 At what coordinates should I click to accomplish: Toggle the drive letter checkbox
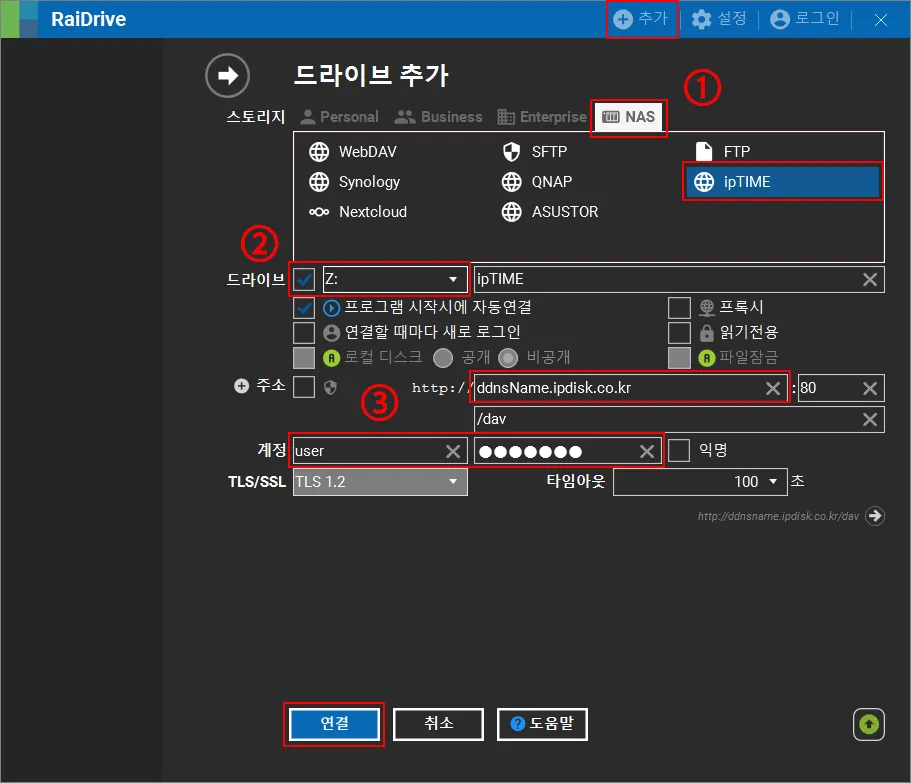304,279
